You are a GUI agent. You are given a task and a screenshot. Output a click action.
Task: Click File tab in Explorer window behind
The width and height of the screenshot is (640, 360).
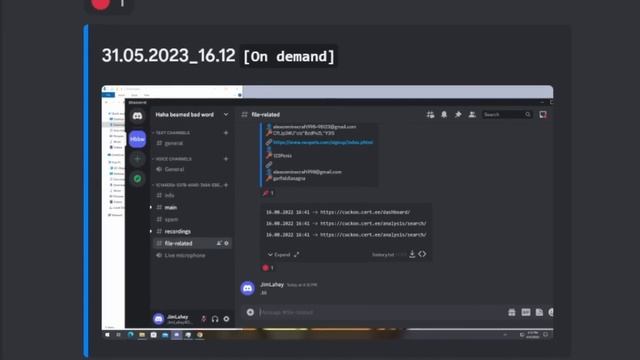tap(108, 95)
